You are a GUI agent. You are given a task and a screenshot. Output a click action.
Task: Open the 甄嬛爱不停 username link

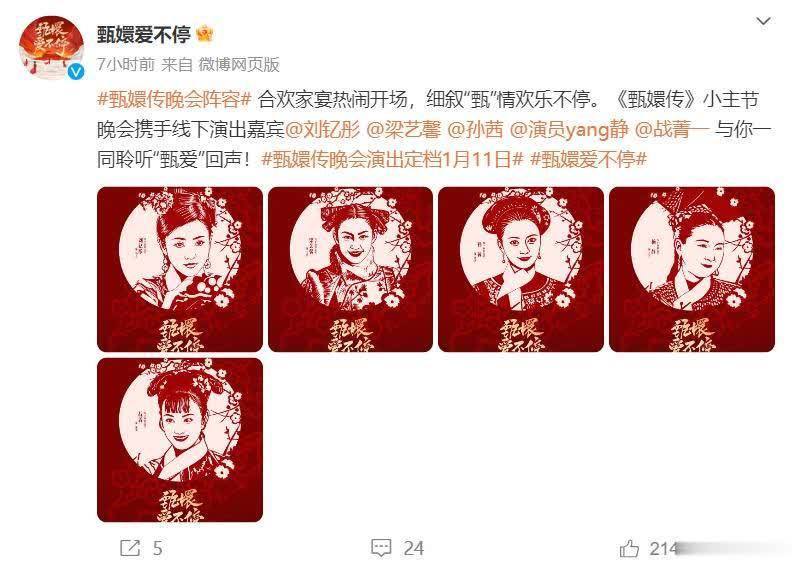[144, 35]
